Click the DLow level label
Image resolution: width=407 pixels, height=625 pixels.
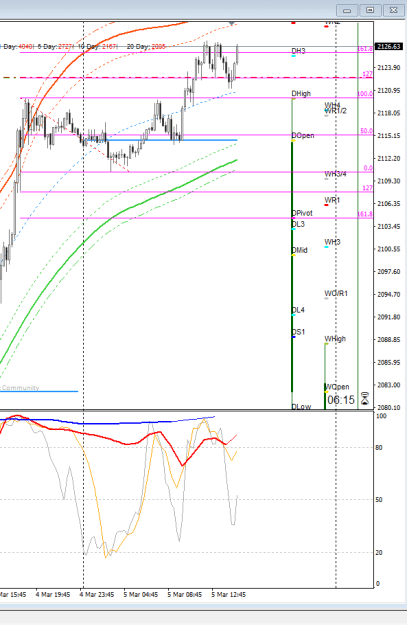(301, 406)
